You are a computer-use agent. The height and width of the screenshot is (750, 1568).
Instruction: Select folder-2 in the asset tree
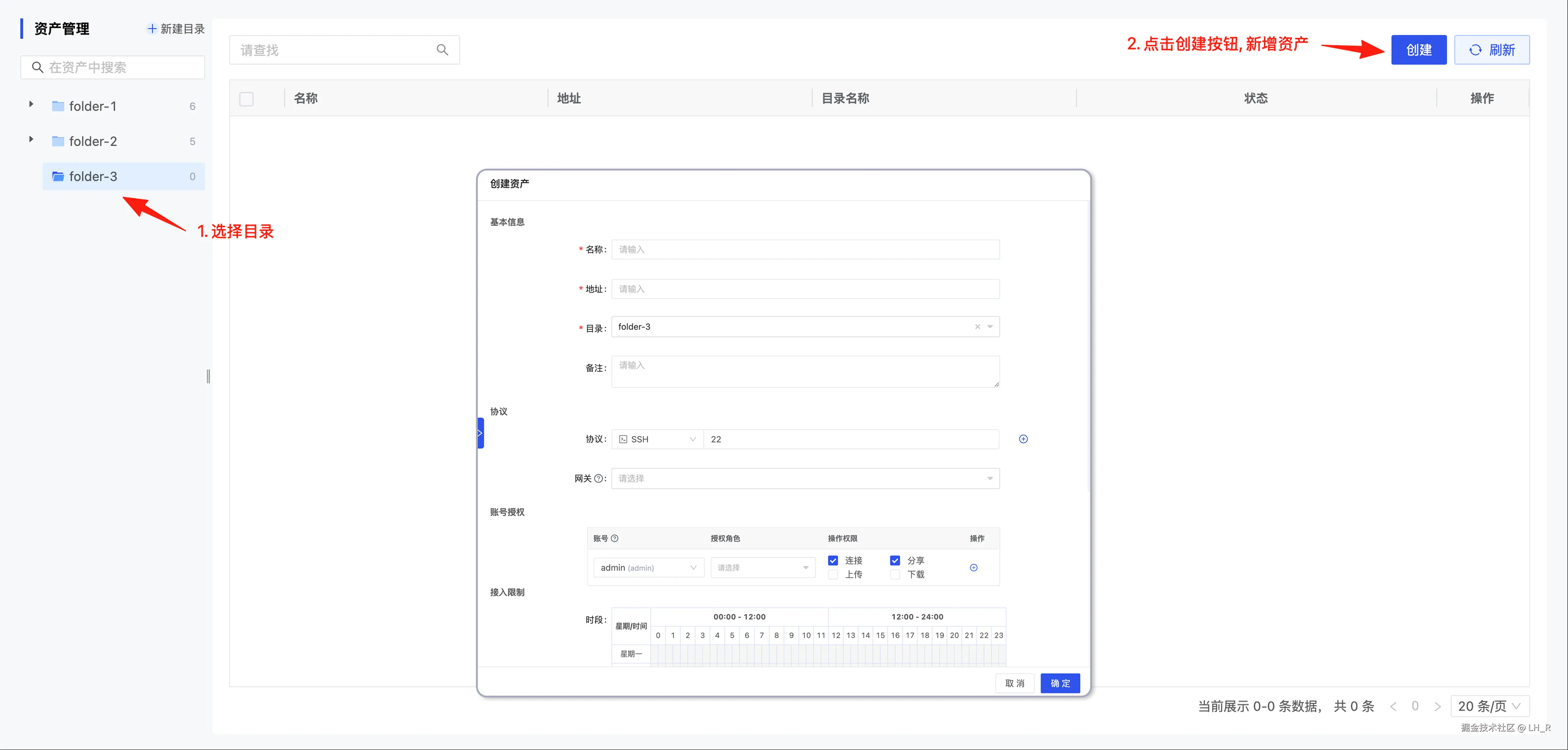93,141
